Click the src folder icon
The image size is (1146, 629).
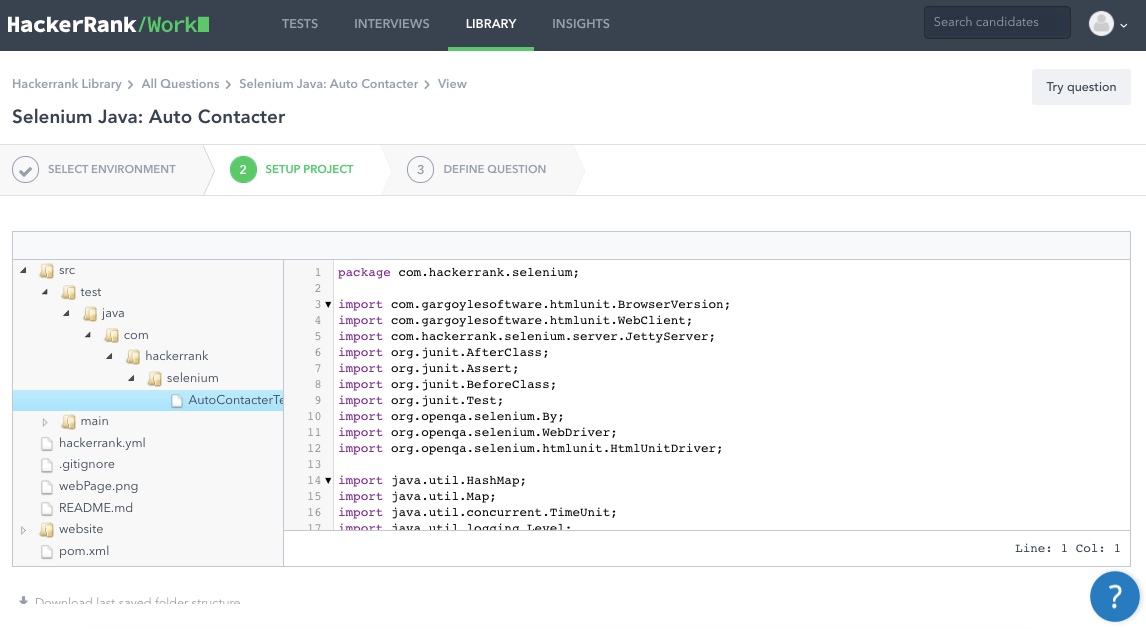click(46, 271)
